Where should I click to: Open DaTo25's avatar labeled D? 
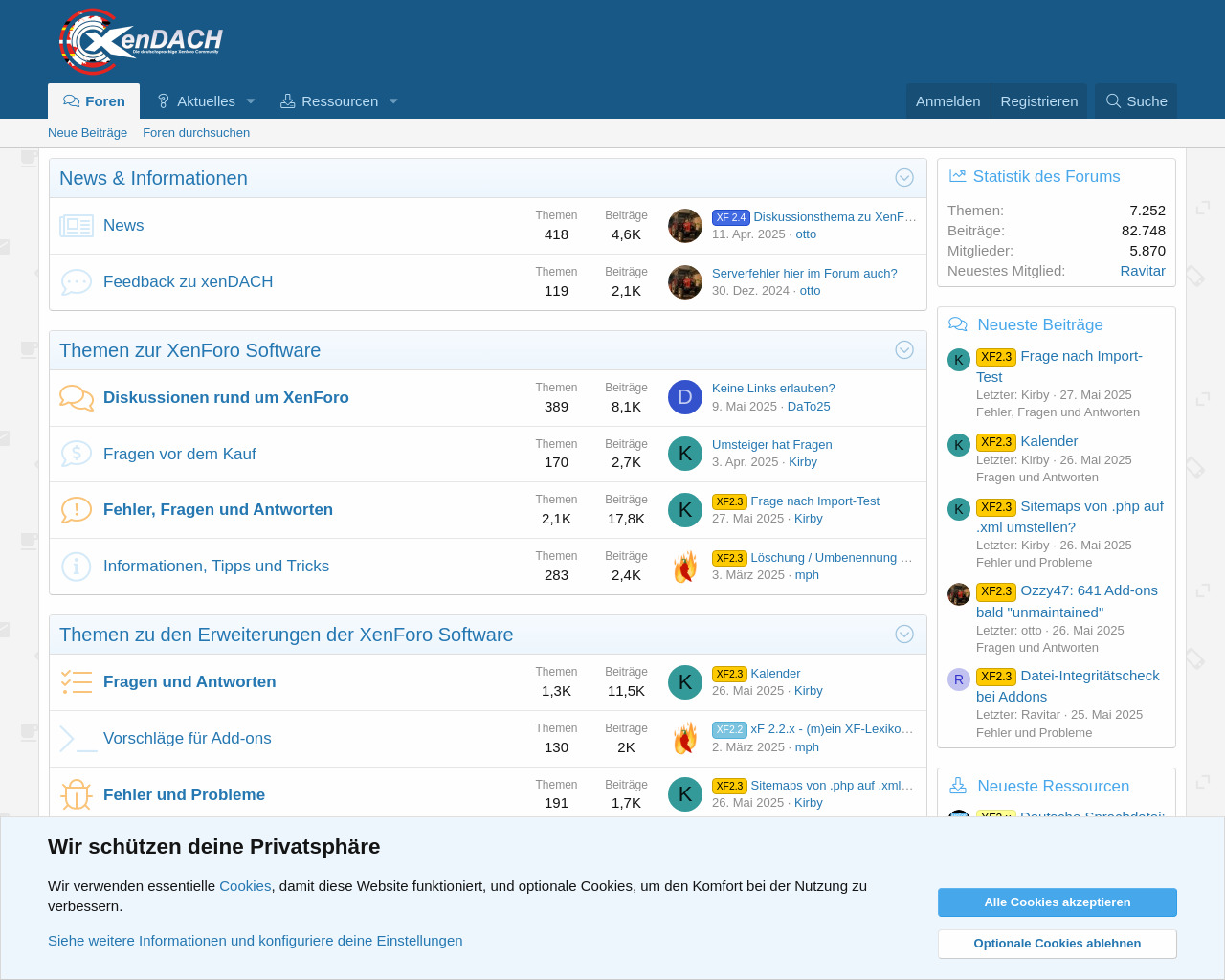pyautogui.click(x=685, y=397)
